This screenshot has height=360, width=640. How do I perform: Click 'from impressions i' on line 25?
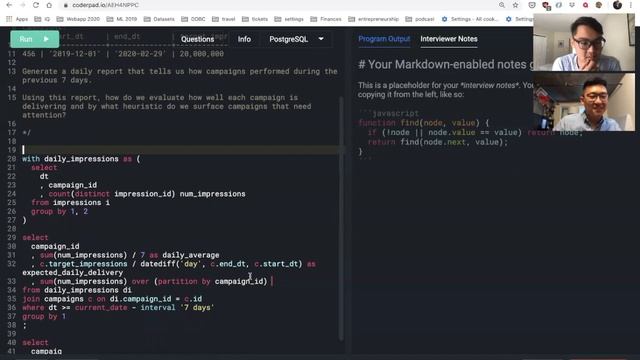tap(71, 202)
